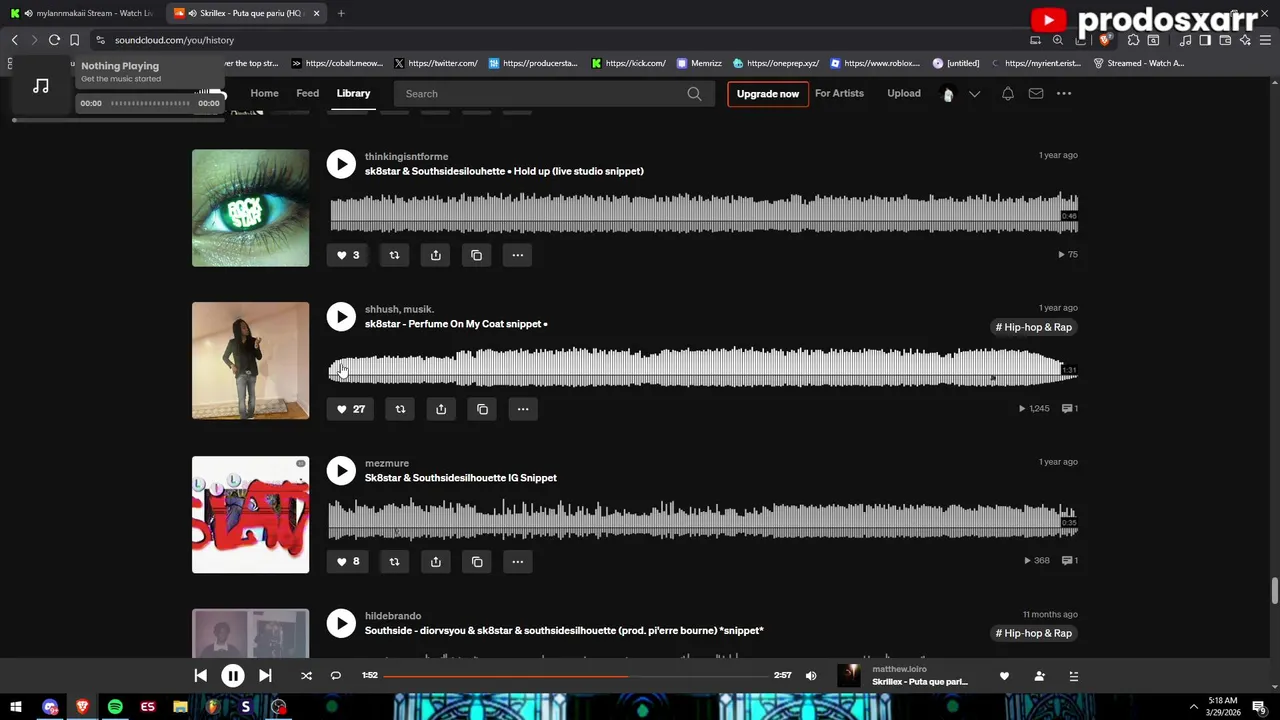1280x720 pixels.
Task: Open the header more options menu
Action: 1064,94
